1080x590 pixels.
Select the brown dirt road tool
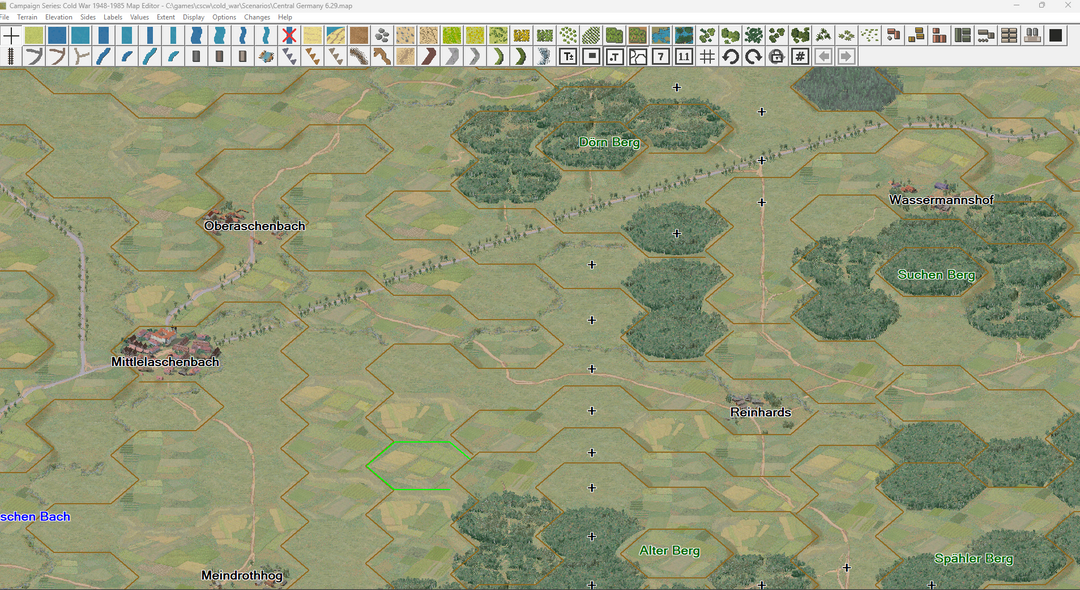point(57,56)
